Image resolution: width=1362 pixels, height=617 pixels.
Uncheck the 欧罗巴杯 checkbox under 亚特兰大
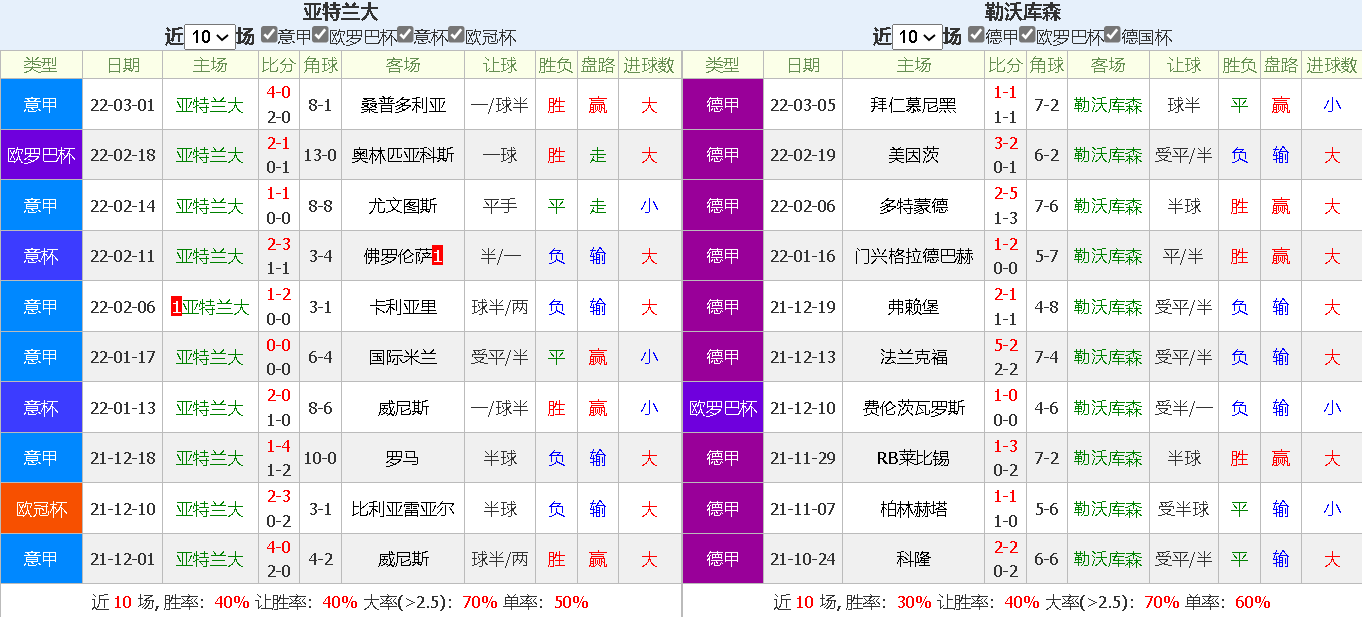320,34
